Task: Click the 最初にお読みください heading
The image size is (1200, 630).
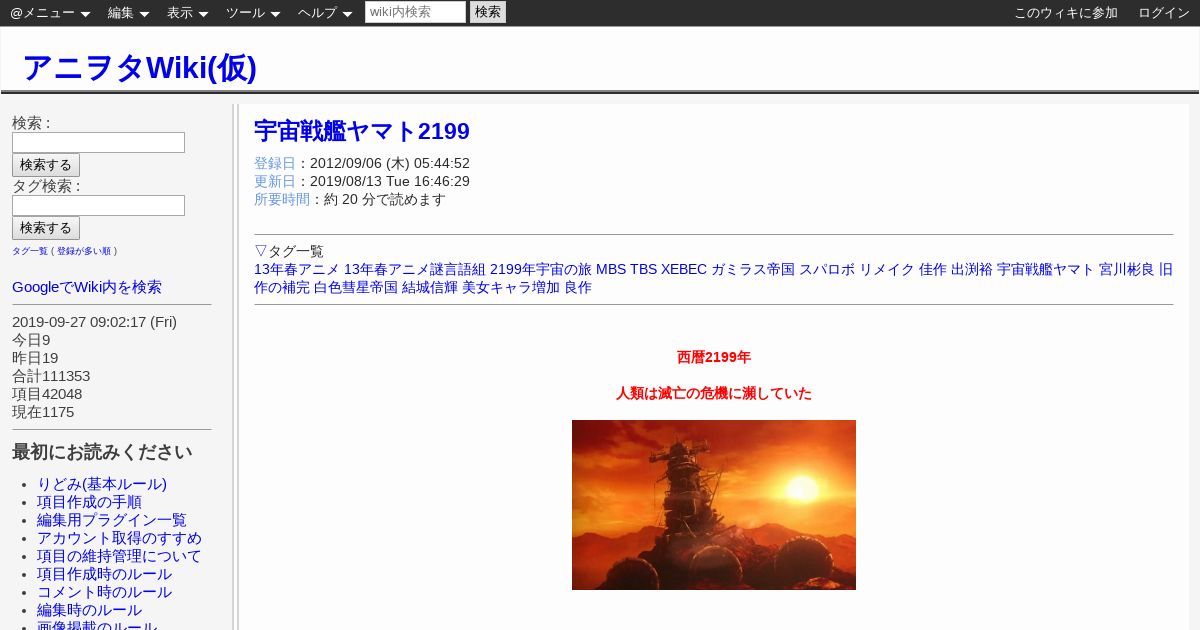Action: coord(102,452)
